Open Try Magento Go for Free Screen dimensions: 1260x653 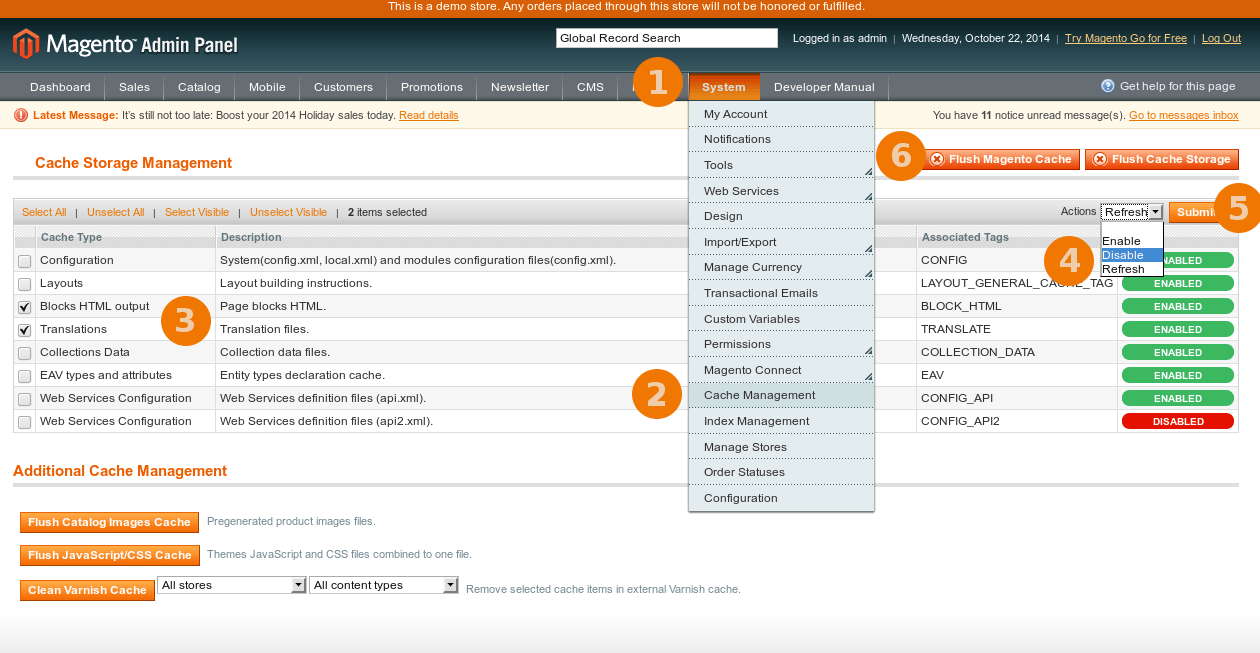pos(1126,38)
